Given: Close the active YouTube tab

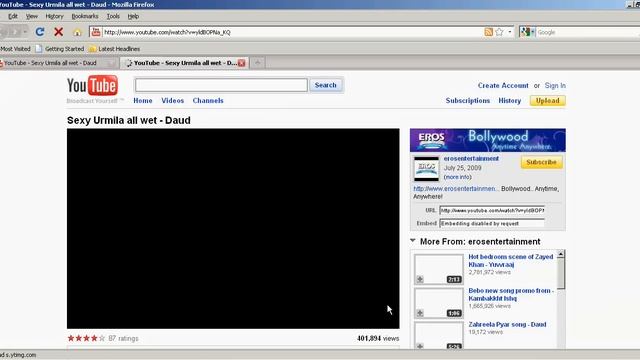Looking at the screenshot, I should tap(242, 63).
